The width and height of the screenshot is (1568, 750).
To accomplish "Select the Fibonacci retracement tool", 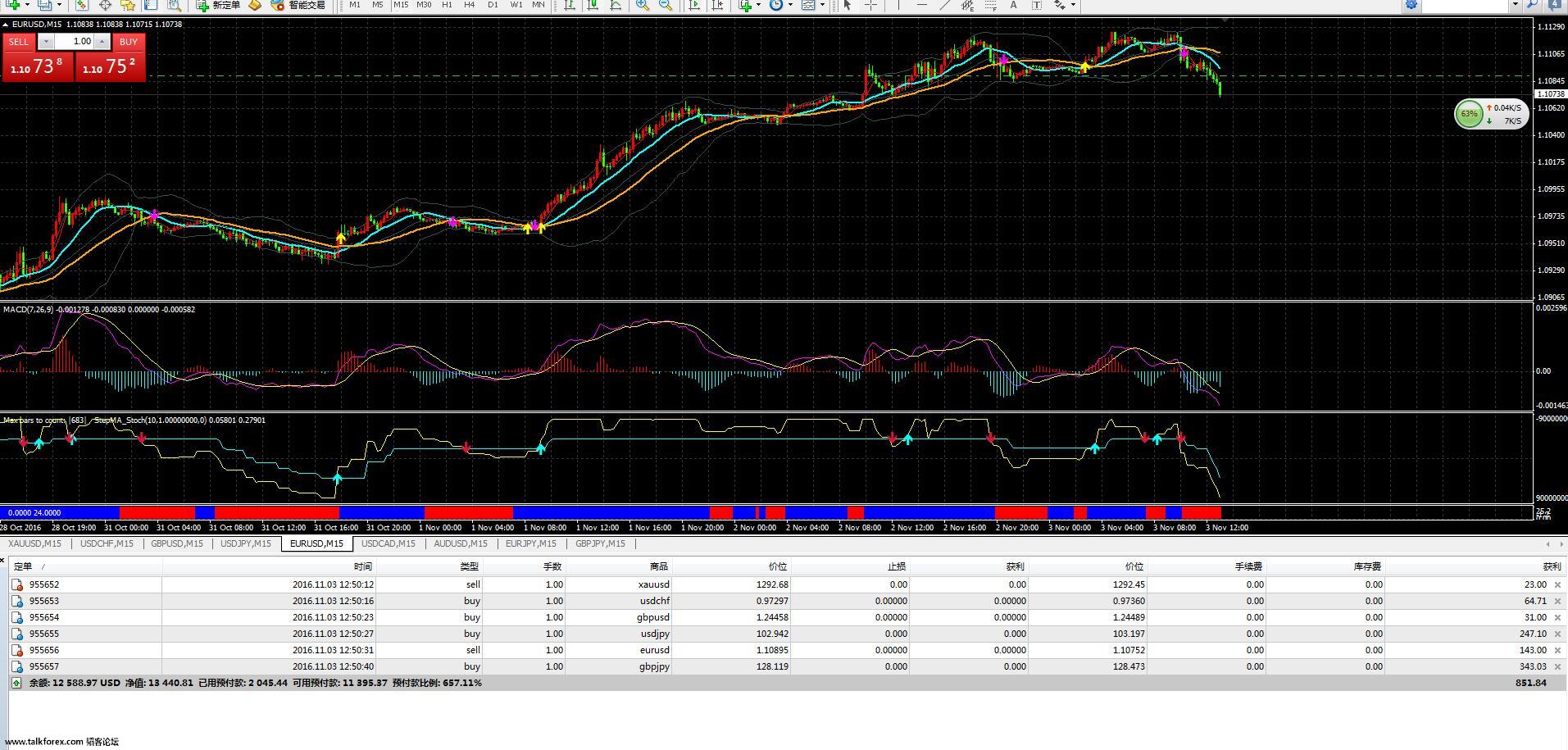I will tap(991, 4).
